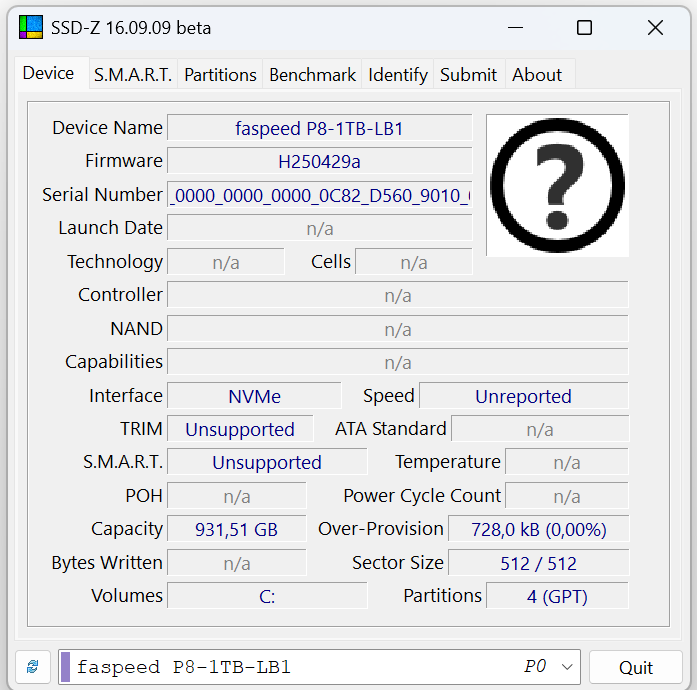
Task: Open the Submit tab
Action: pos(468,75)
